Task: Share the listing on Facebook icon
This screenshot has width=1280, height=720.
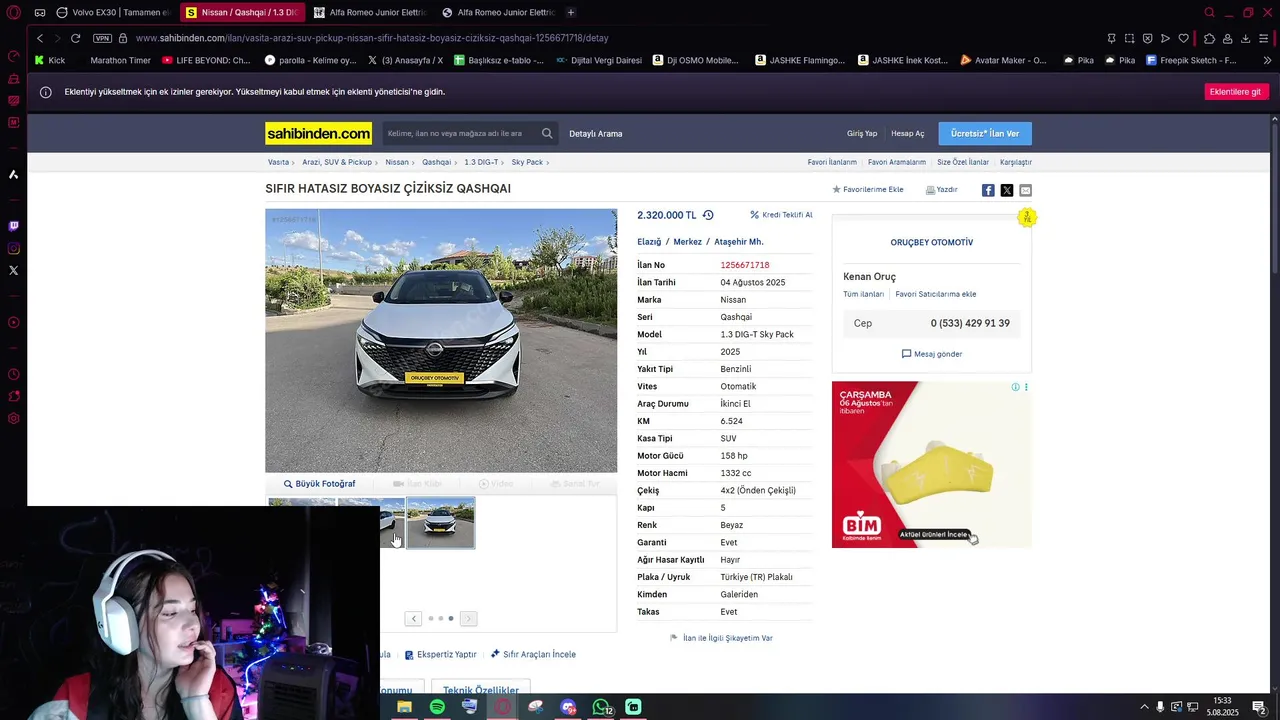Action: (988, 190)
